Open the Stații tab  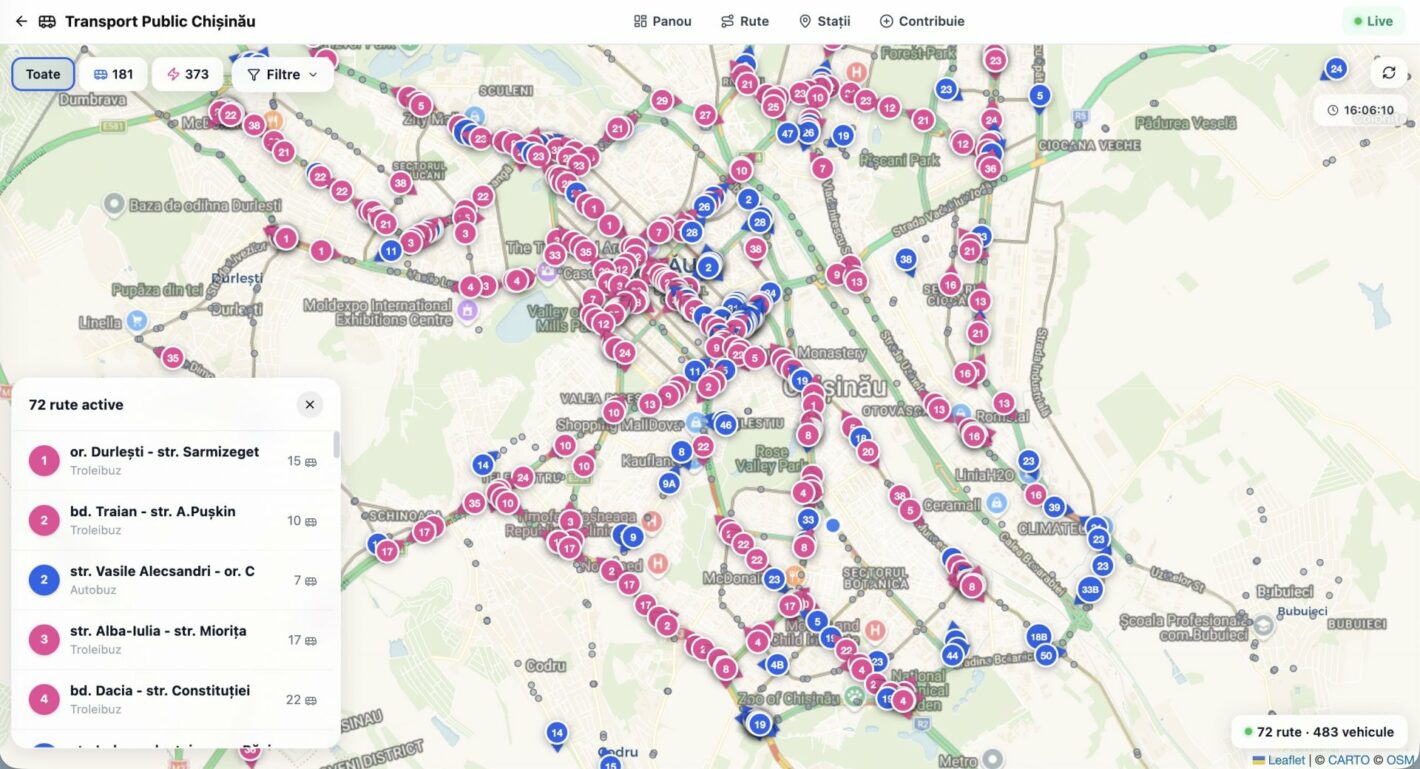tap(824, 21)
